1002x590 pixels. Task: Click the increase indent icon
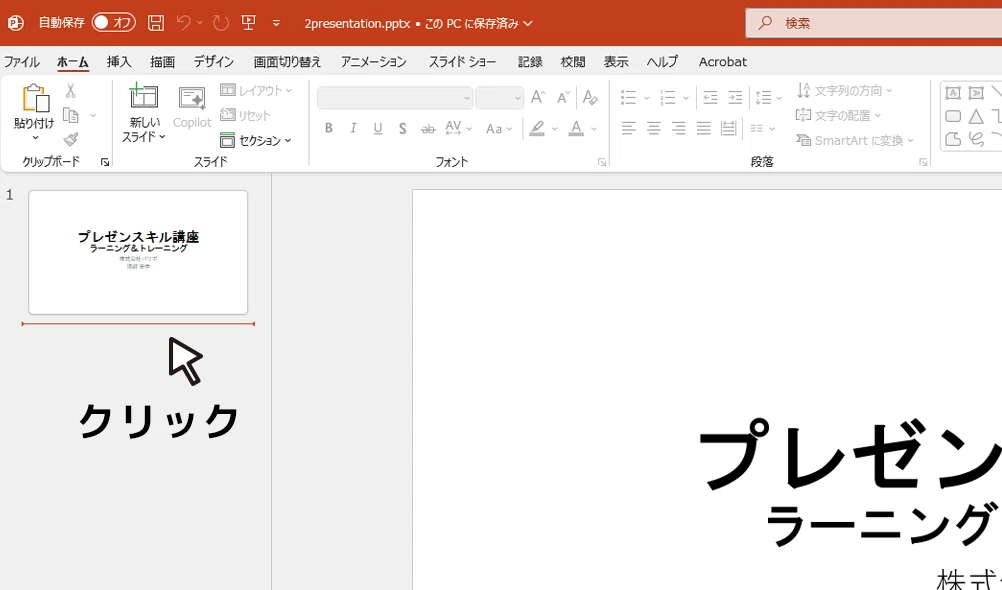pos(736,97)
